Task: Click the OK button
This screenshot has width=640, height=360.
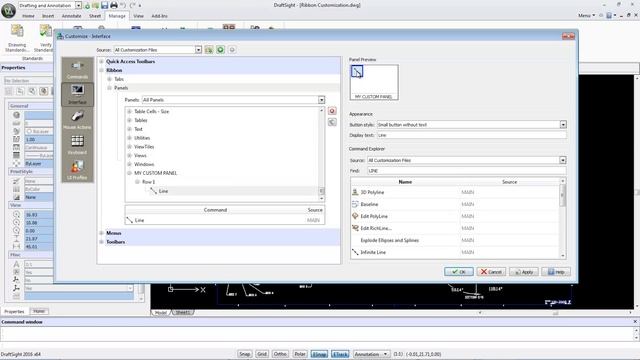Action: pos(459,272)
